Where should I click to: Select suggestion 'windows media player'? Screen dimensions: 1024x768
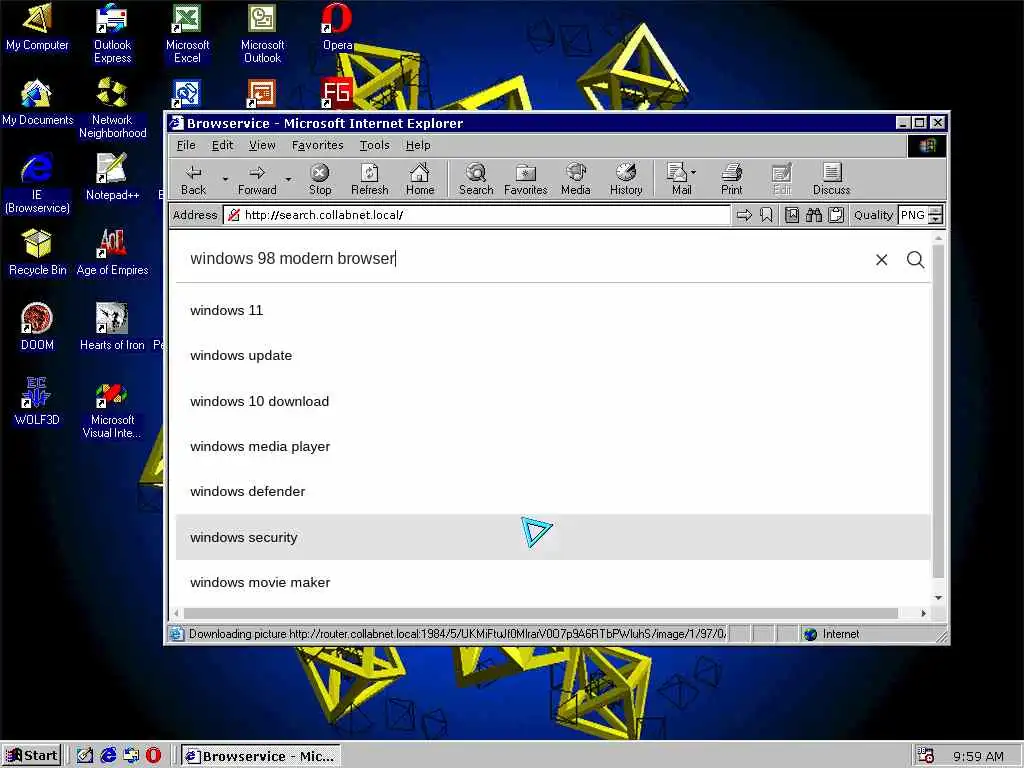pyautogui.click(x=552, y=446)
